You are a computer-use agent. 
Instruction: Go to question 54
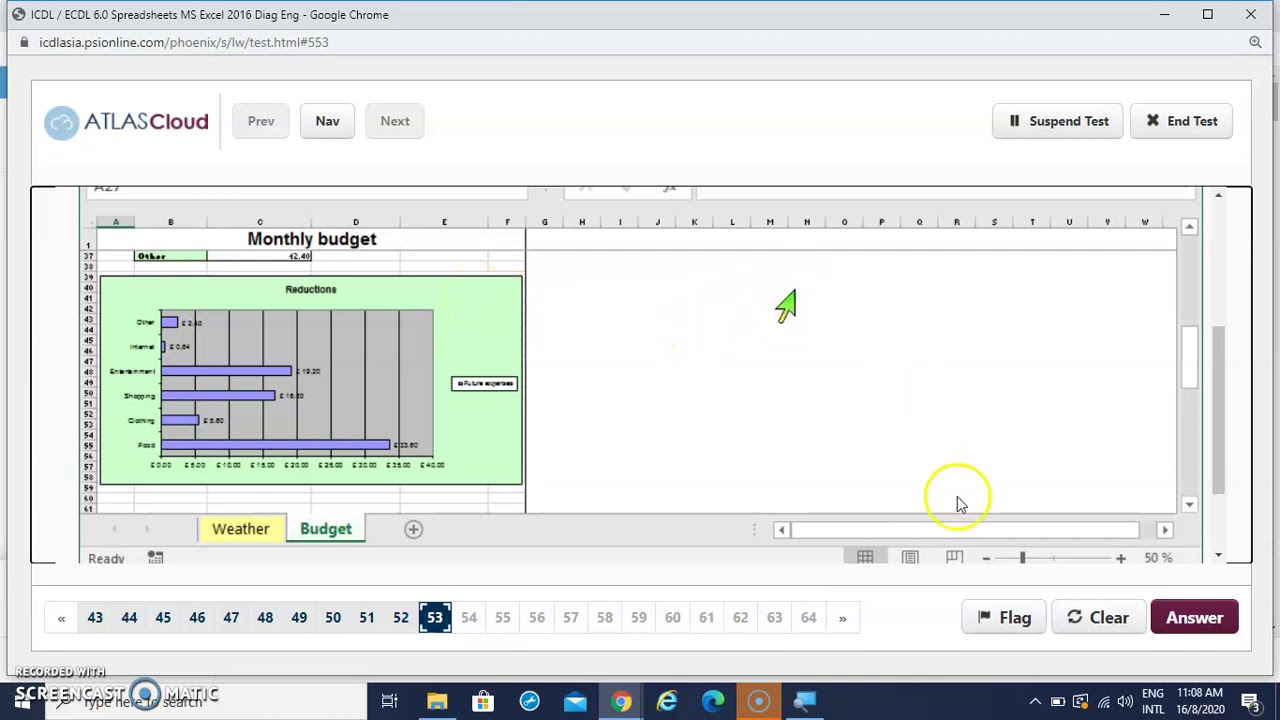pos(469,617)
